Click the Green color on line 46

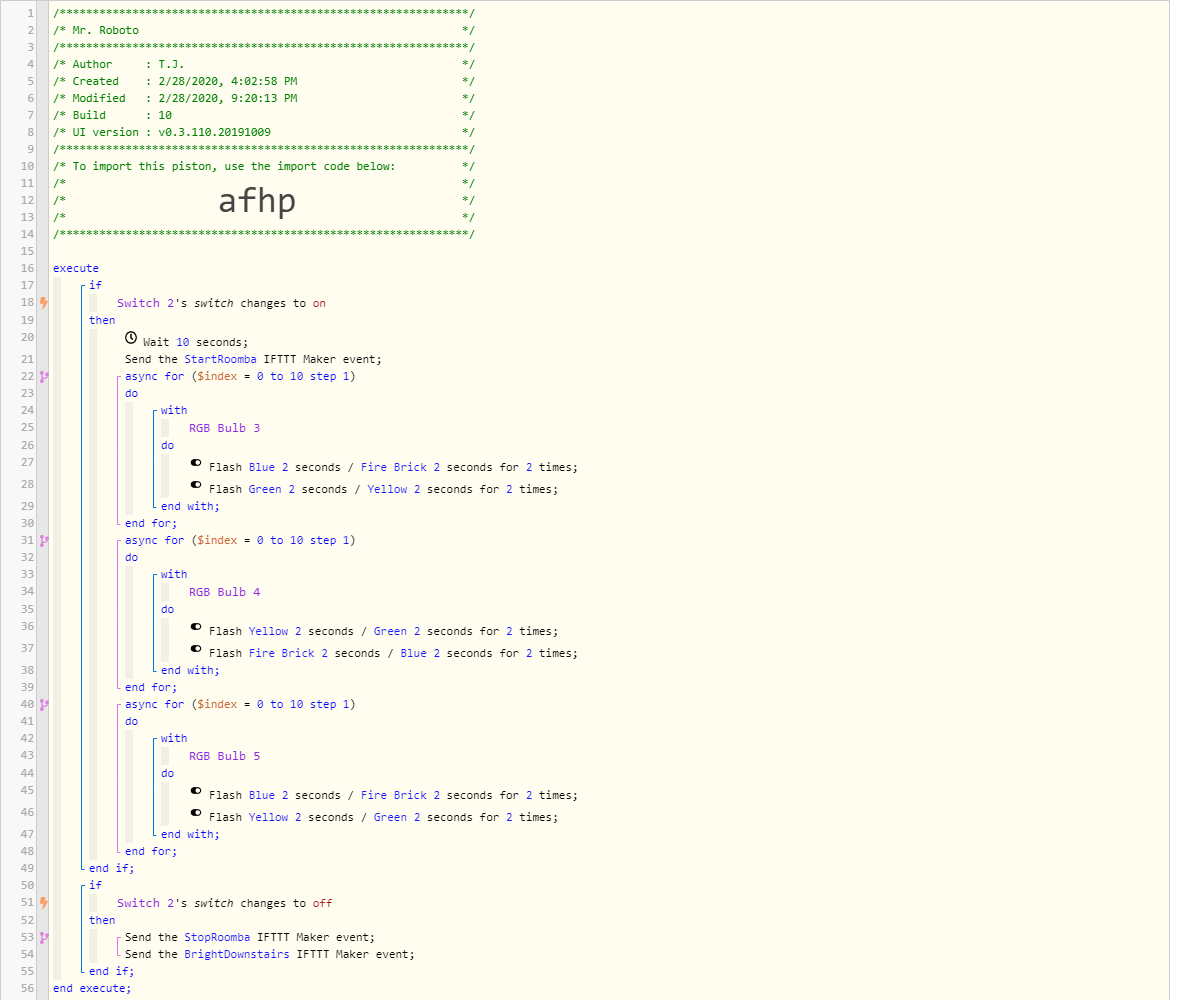point(390,817)
